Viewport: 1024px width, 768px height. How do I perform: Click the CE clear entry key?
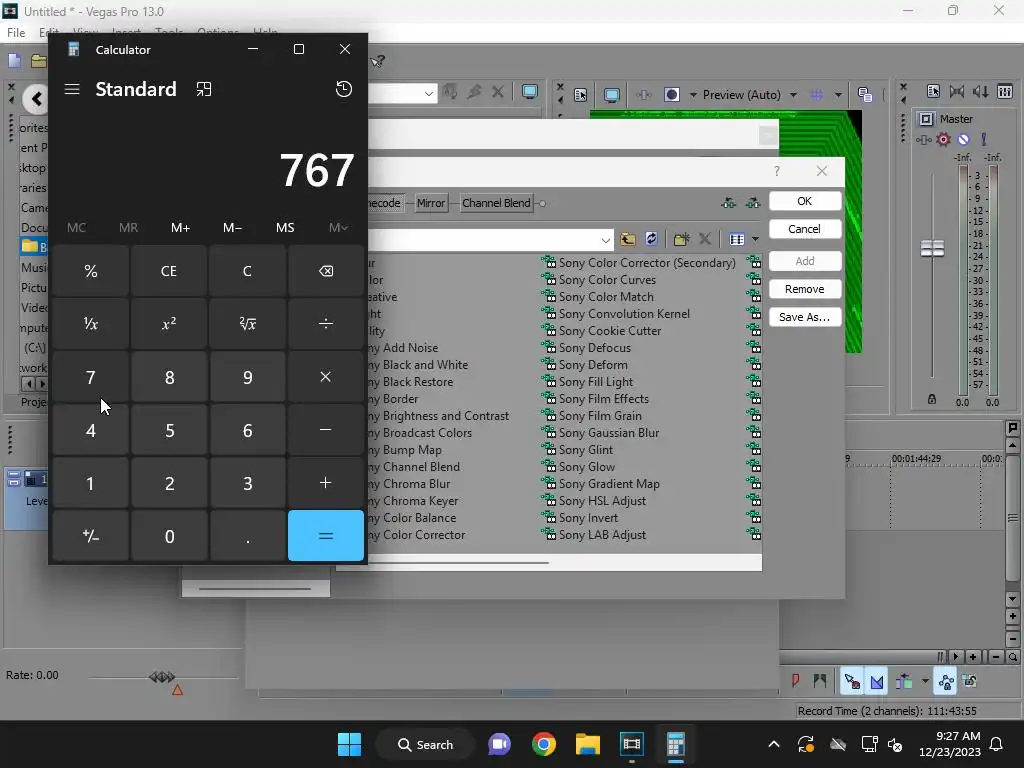(x=169, y=271)
